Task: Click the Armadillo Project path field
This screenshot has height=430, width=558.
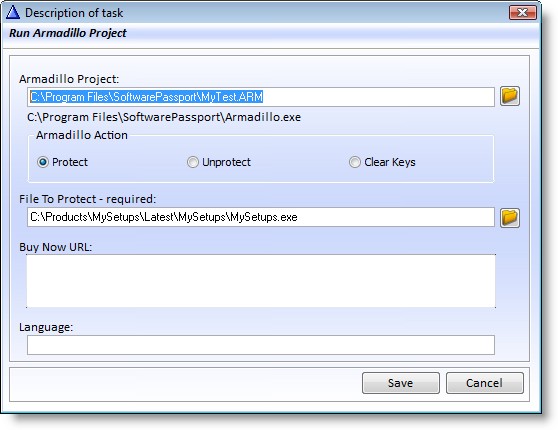Action: [x=260, y=97]
